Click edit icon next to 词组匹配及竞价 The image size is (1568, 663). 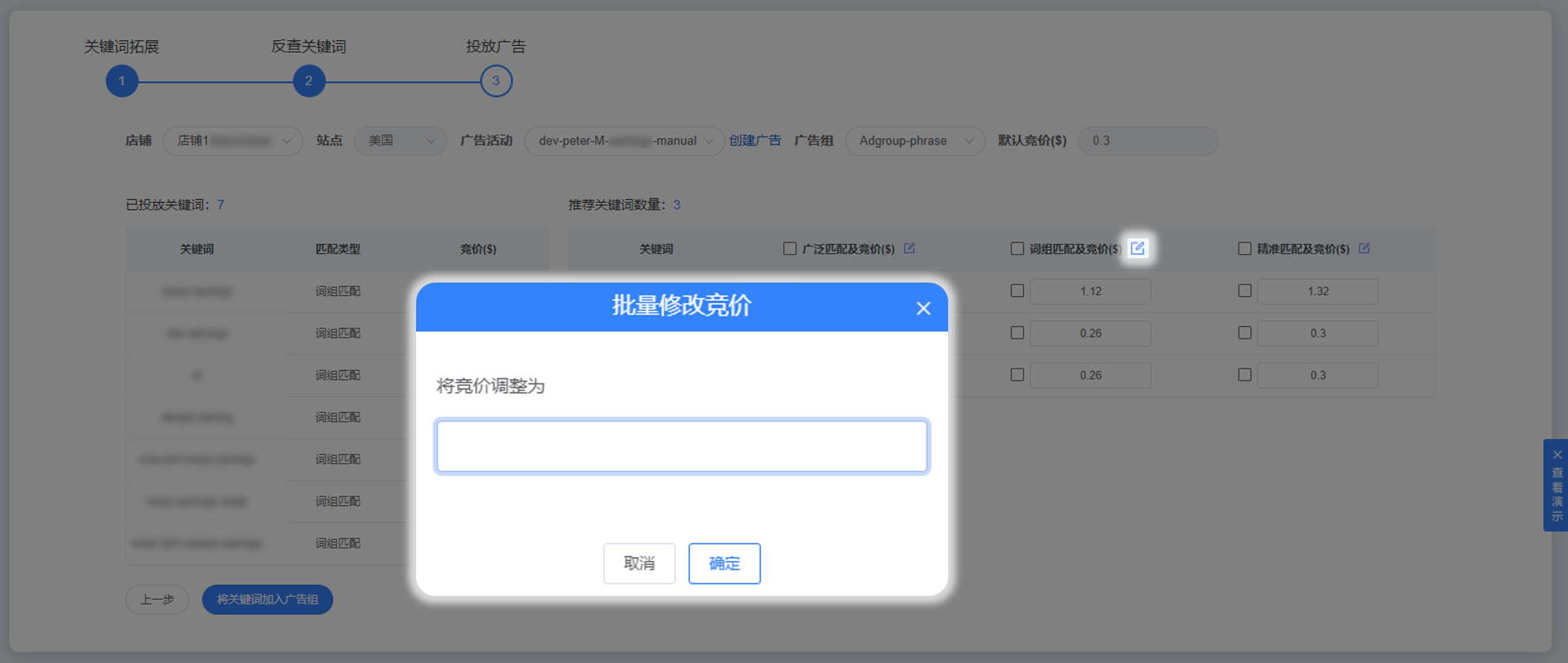1137,249
